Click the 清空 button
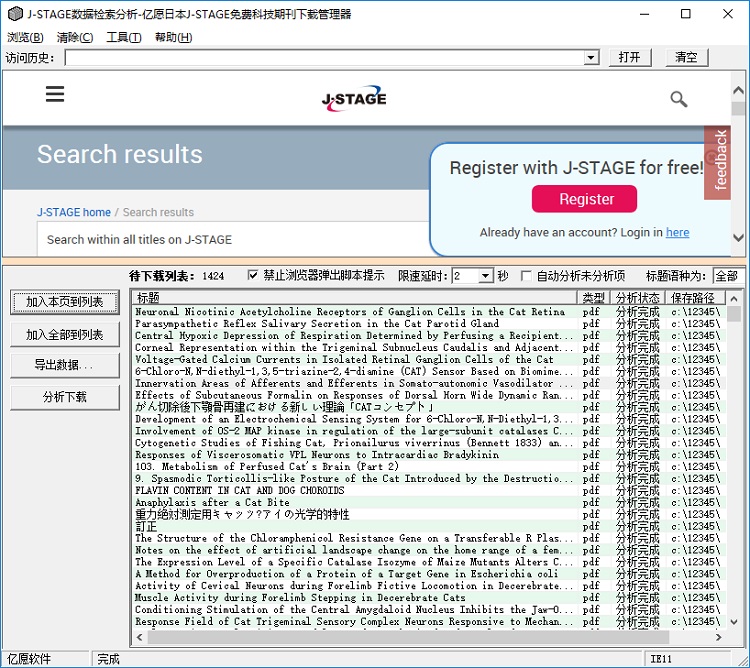This screenshot has height=668, width=750. point(686,57)
